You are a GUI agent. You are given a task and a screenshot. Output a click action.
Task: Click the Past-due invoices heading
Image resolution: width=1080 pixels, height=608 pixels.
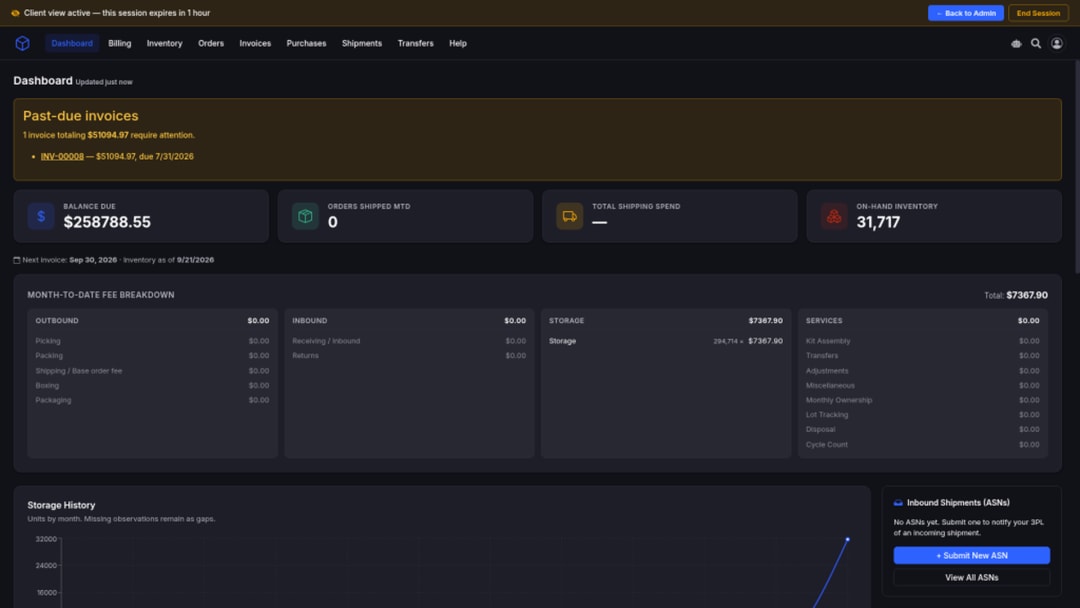point(81,116)
